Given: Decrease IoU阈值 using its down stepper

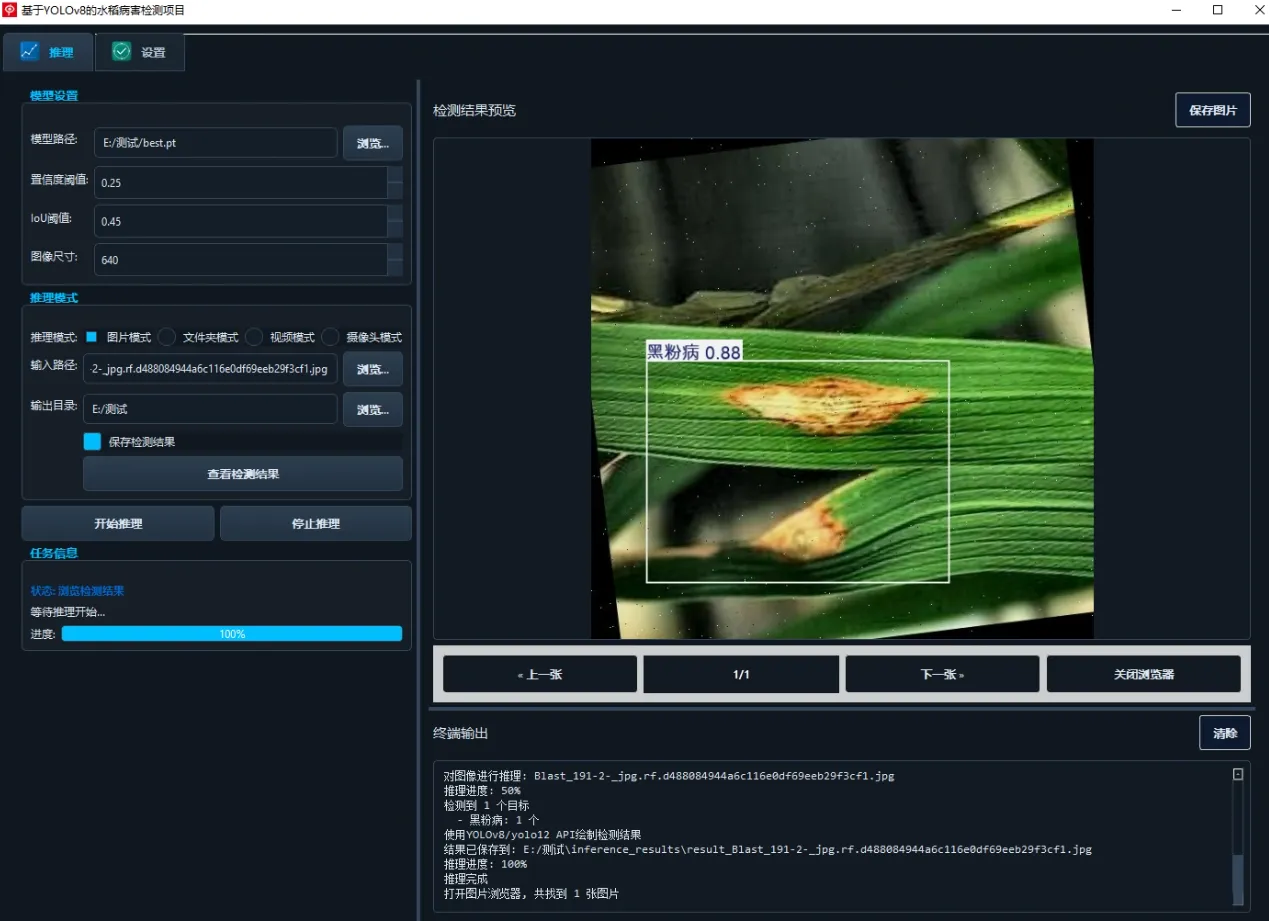Looking at the screenshot, I should pos(395,230).
